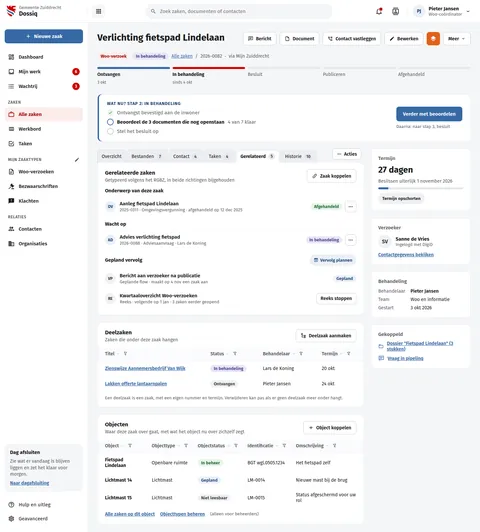Click the Bewerken button
This screenshot has height=532, width=480.
tap(404, 39)
